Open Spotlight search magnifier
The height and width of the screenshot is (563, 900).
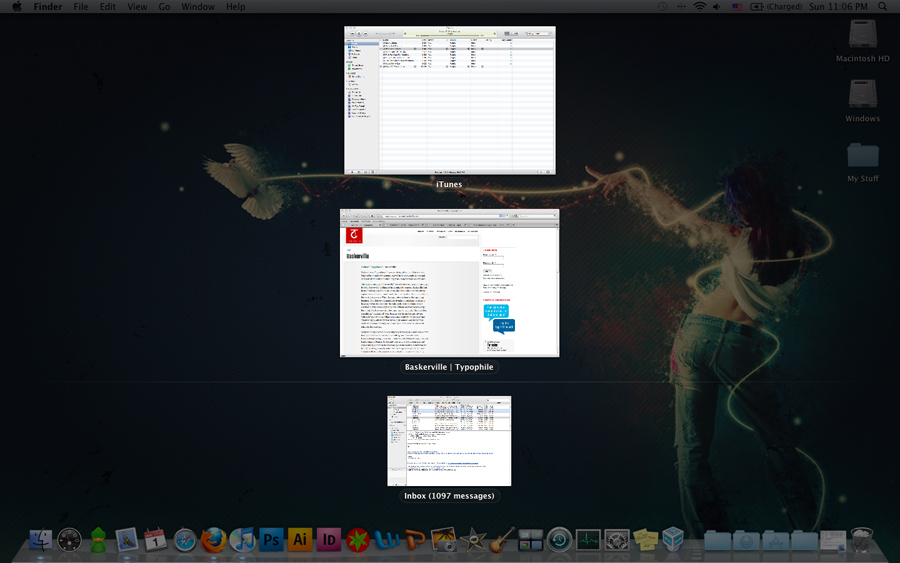click(883, 6)
